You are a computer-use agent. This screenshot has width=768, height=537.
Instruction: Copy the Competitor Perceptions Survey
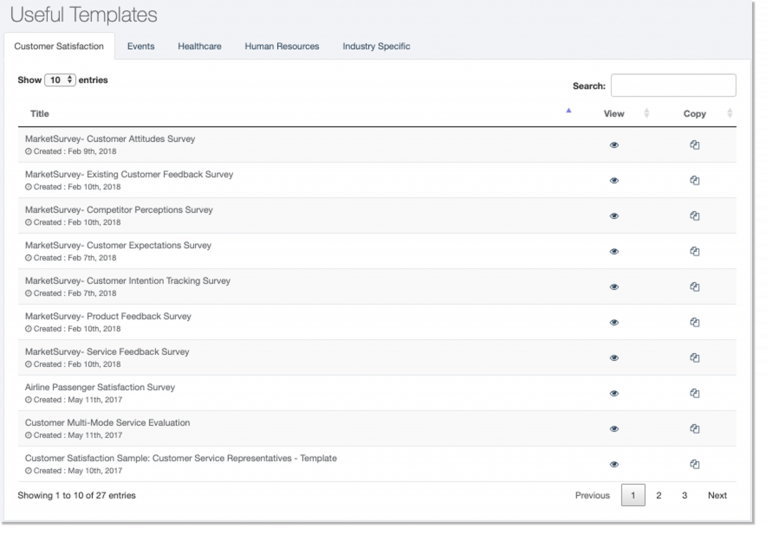point(695,216)
